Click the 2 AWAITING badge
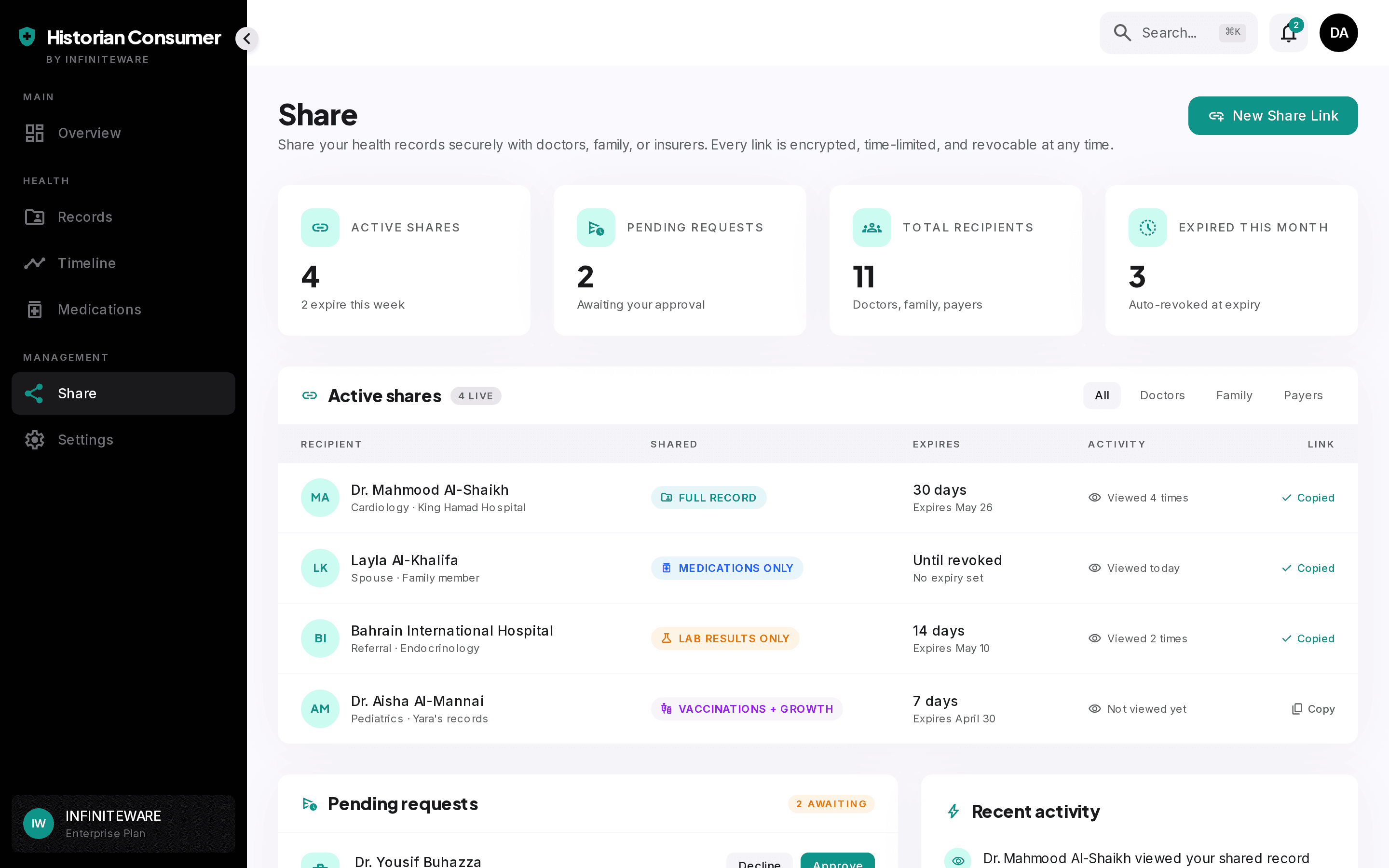1389x868 pixels. click(x=831, y=804)
